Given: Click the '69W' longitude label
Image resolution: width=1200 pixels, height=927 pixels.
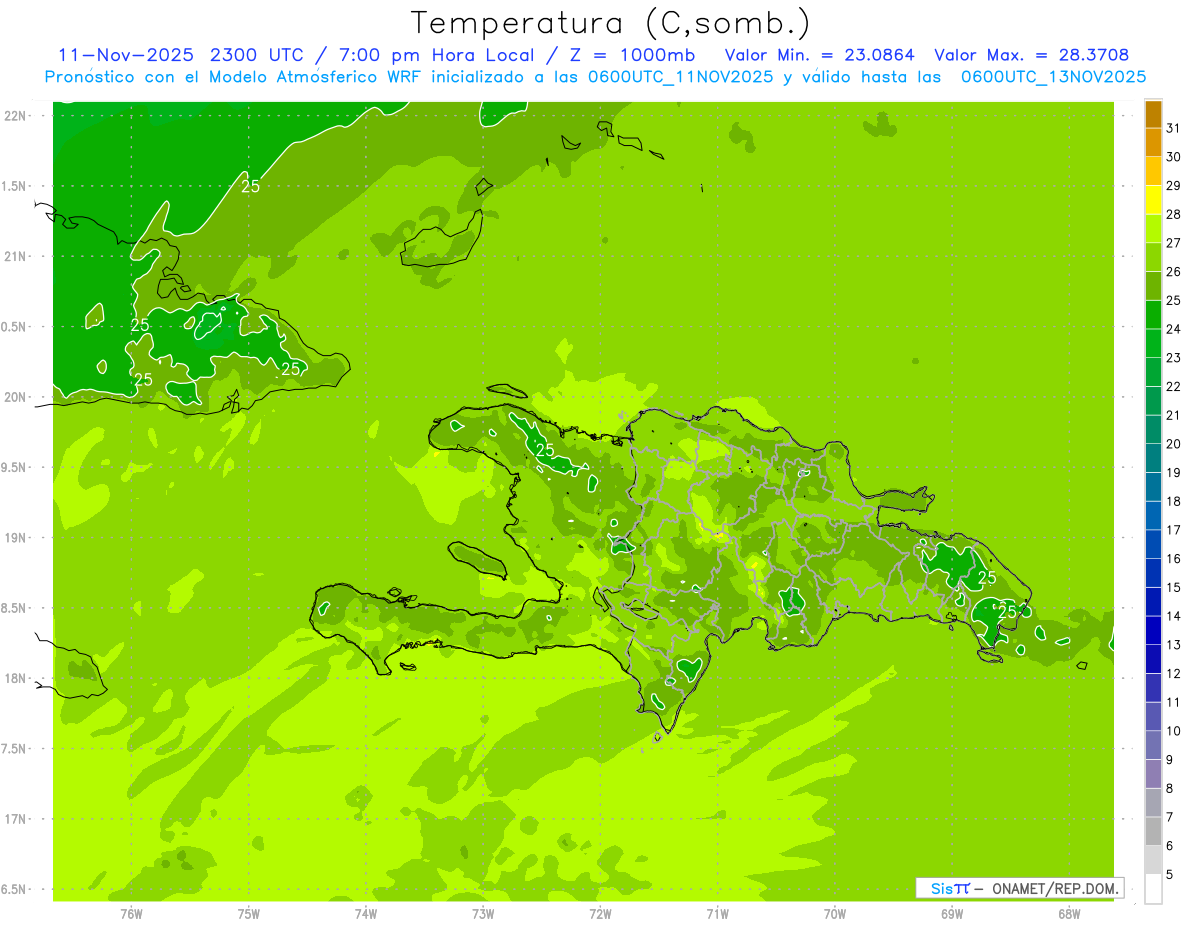Looking at the screenshot, I should (952, 913).
